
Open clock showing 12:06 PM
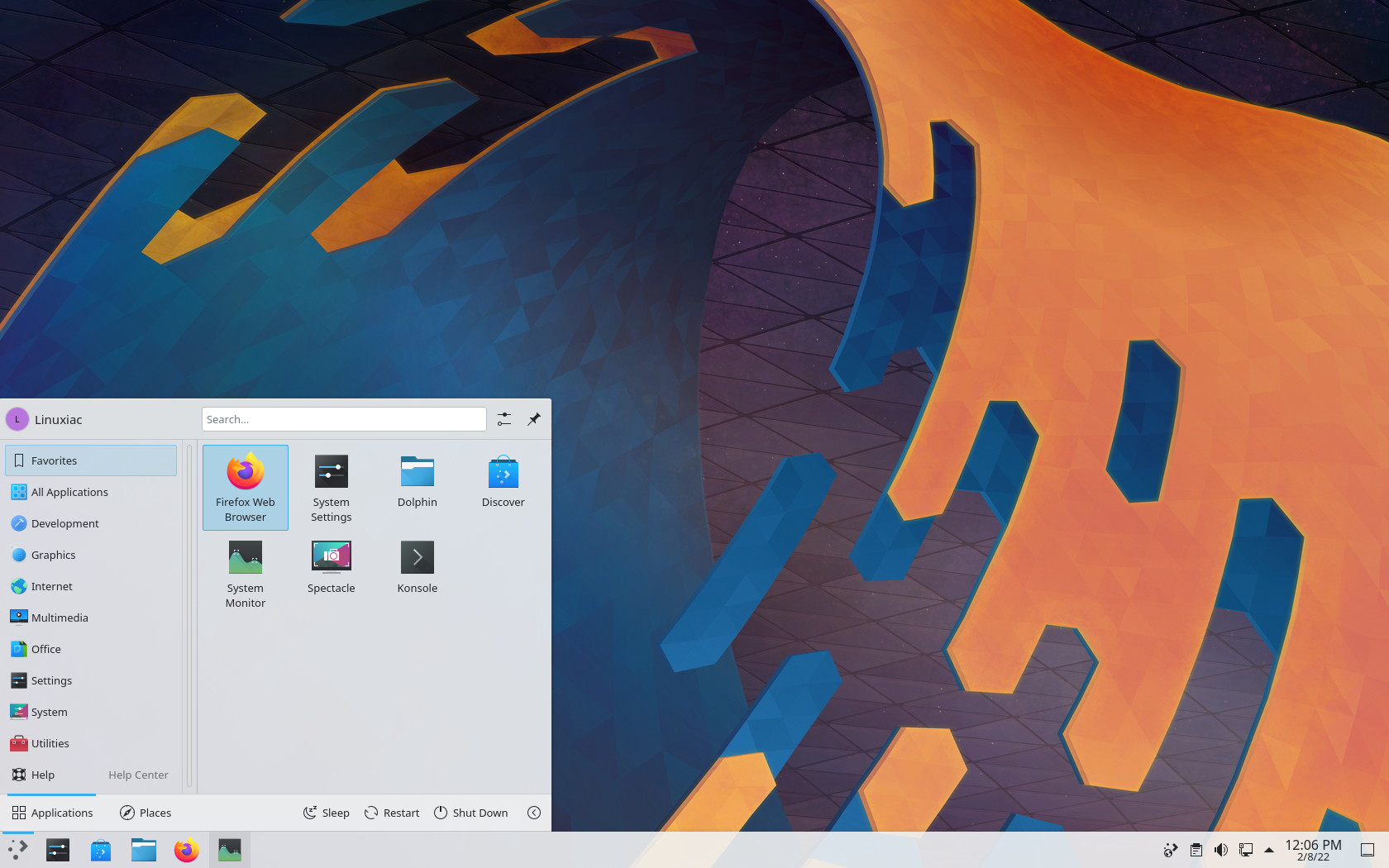point(1313,850)
